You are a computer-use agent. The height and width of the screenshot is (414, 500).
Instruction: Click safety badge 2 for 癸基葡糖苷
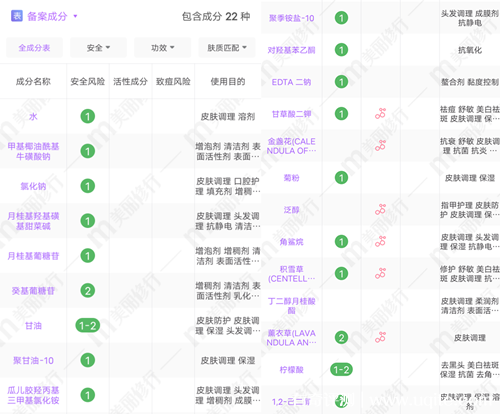[x=88, y=291]
